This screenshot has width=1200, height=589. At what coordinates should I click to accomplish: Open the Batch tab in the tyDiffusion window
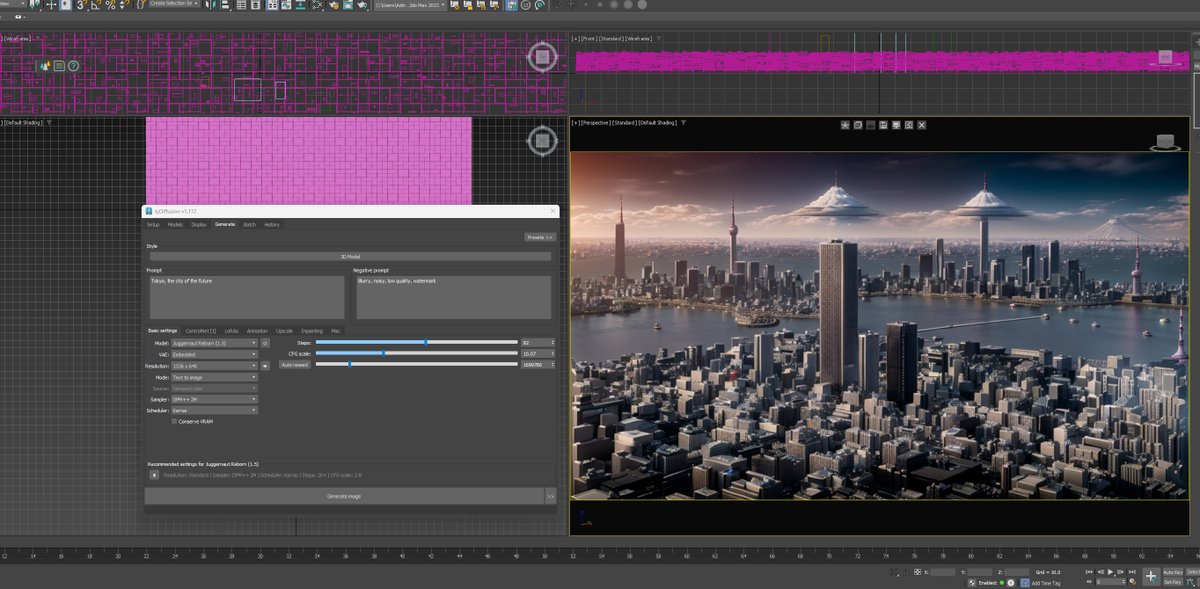250,224
